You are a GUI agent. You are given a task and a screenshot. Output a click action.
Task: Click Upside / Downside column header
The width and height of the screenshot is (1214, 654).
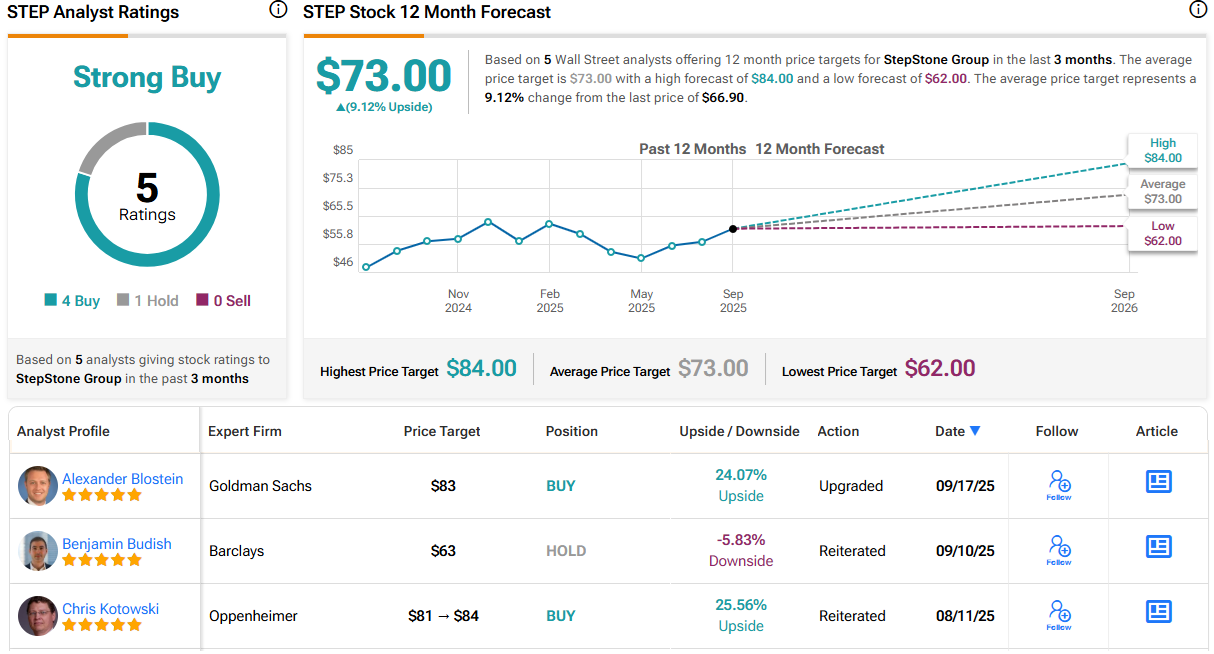click(739, 431)
